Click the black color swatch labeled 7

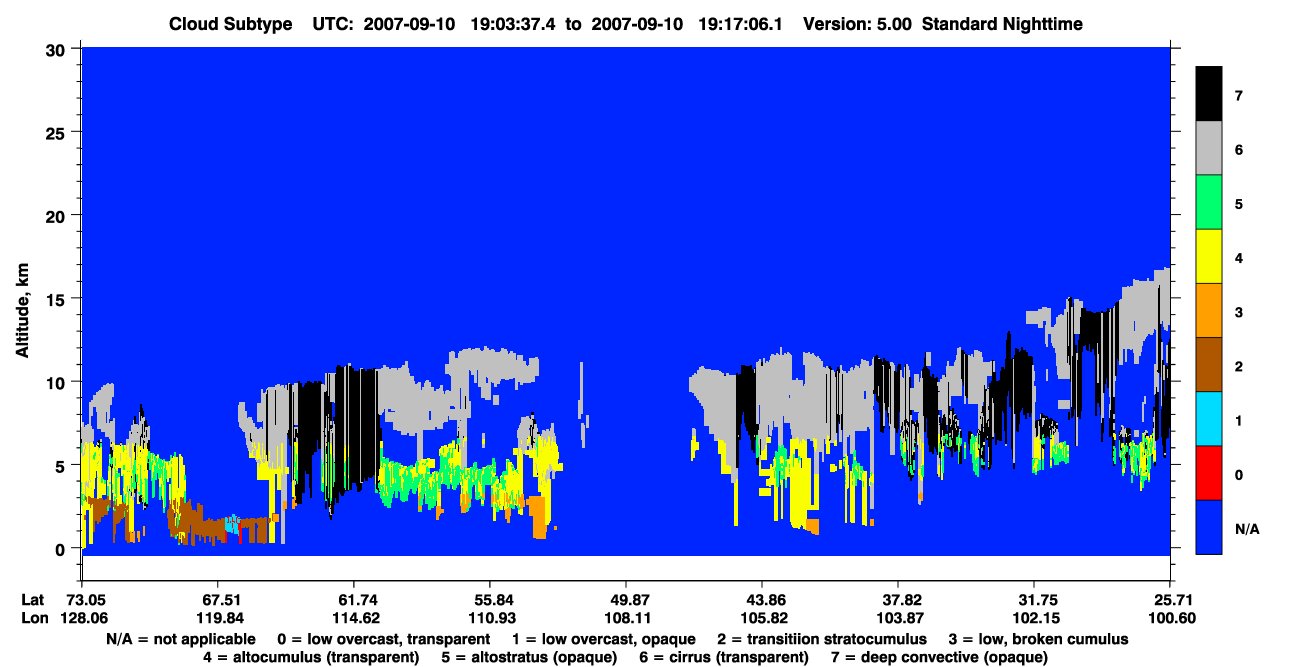1209,95
